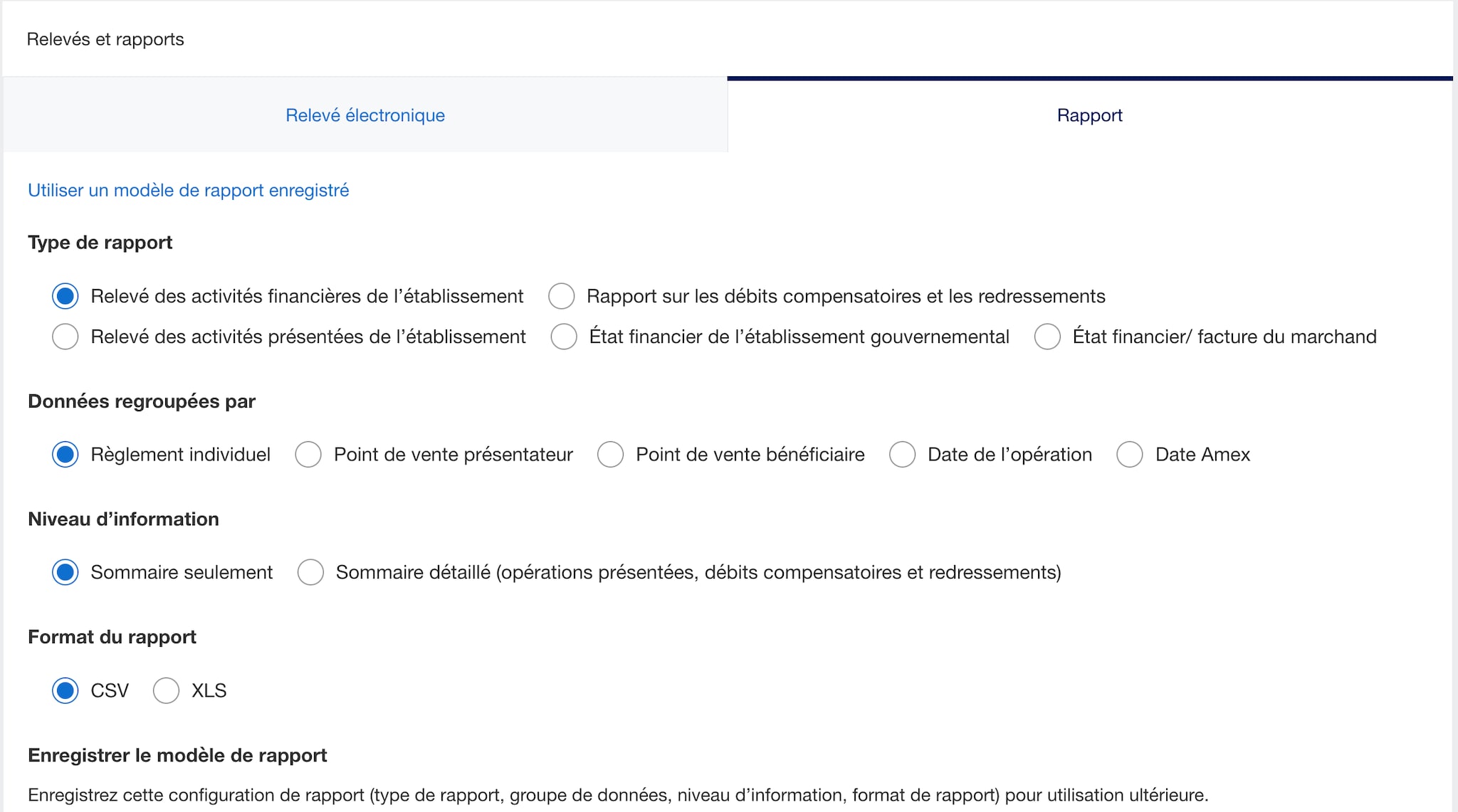The height and width of the screenshot is (812, 1458).
Task: Group data by 'Point de vente présentateur'
Action: pyautogui.click(x=308, y=454)
